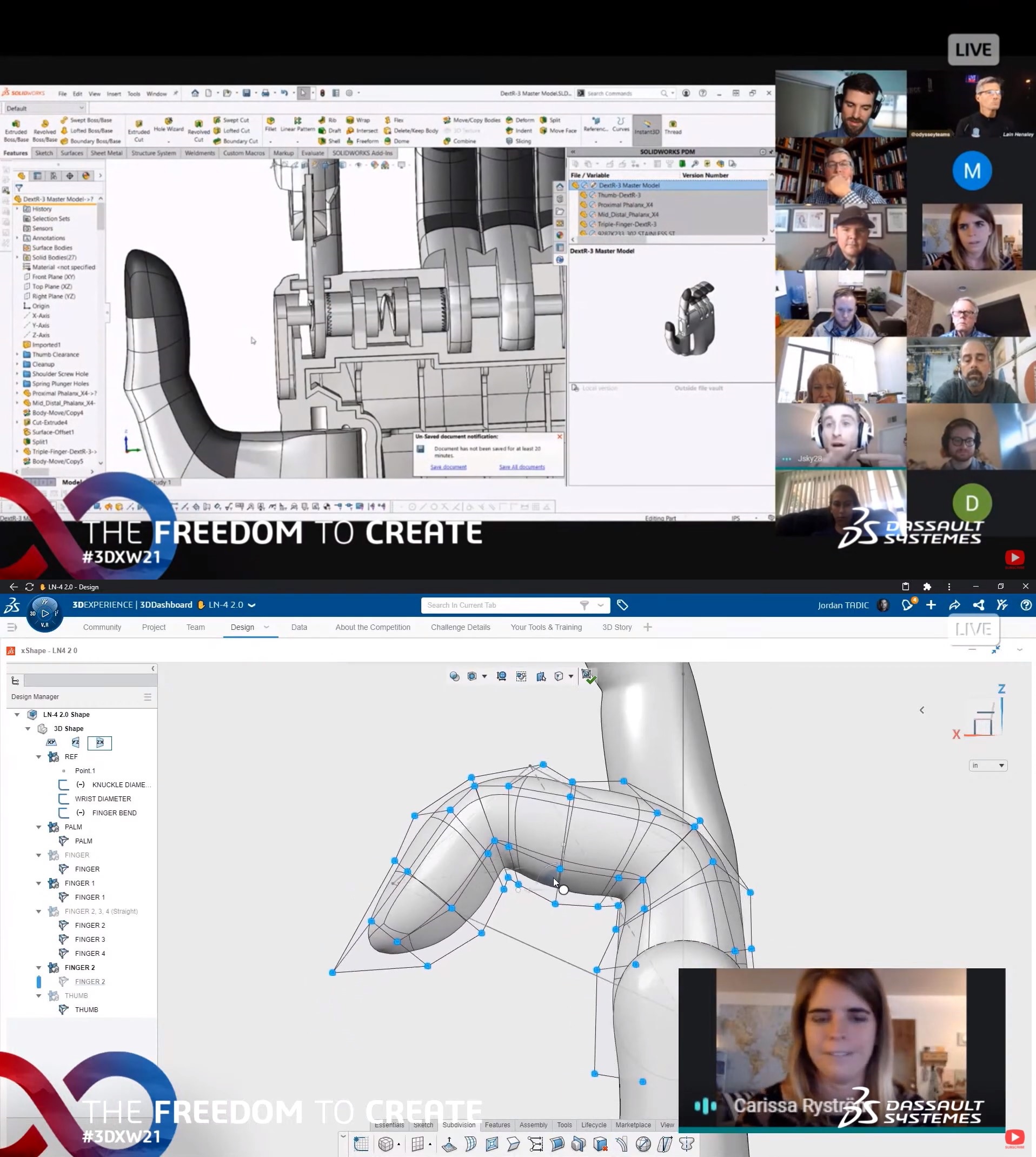The image size is (1036, 1157).
Task: Click the SolidWorks Save icon
Action: click(247, 93)
